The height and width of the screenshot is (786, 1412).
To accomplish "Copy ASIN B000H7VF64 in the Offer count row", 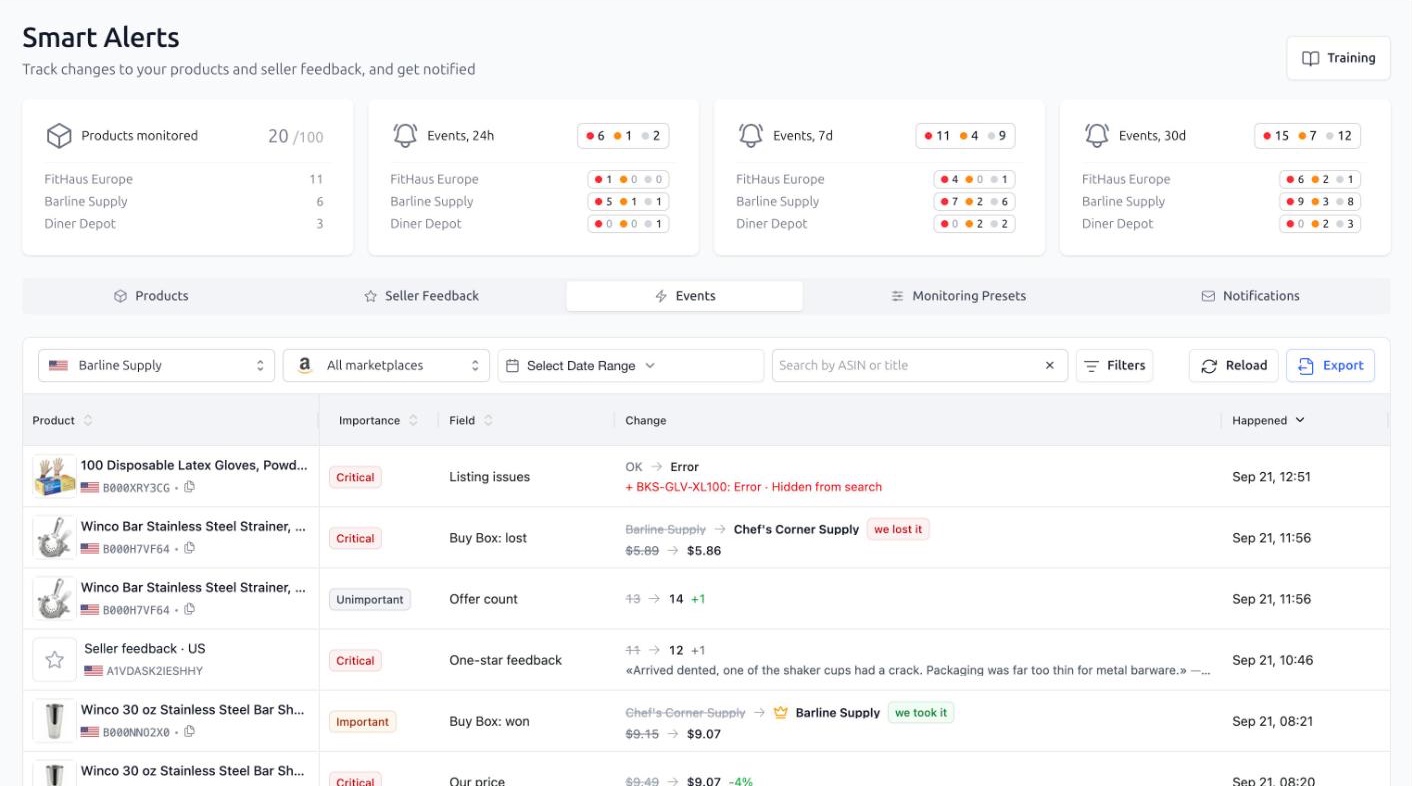I will click(x=189, y=609).
